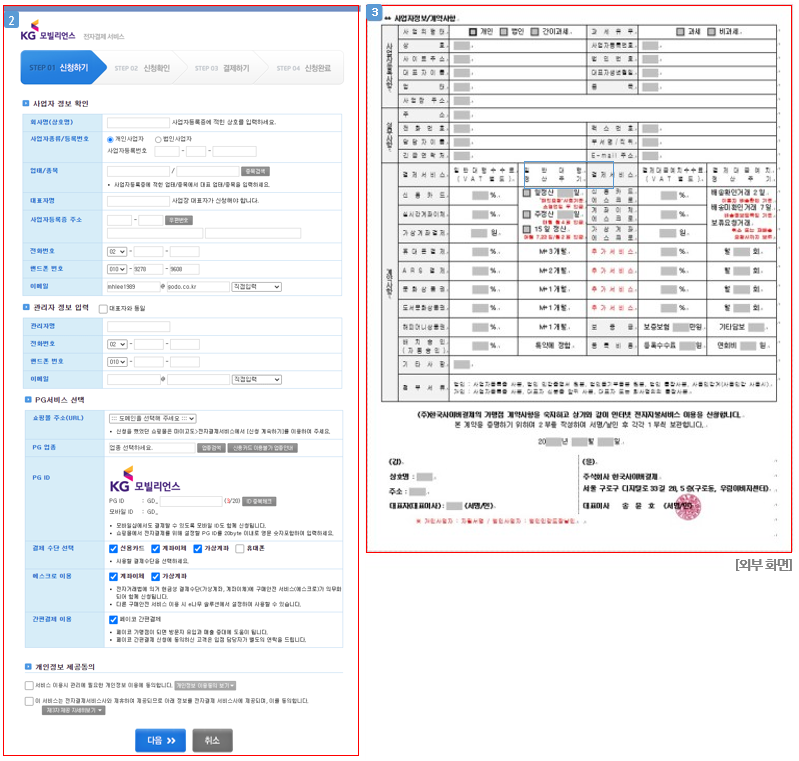Viewport: 799px width, 761px height.
Task: Click the 우편번호 search button
Action: click(179, 219)
